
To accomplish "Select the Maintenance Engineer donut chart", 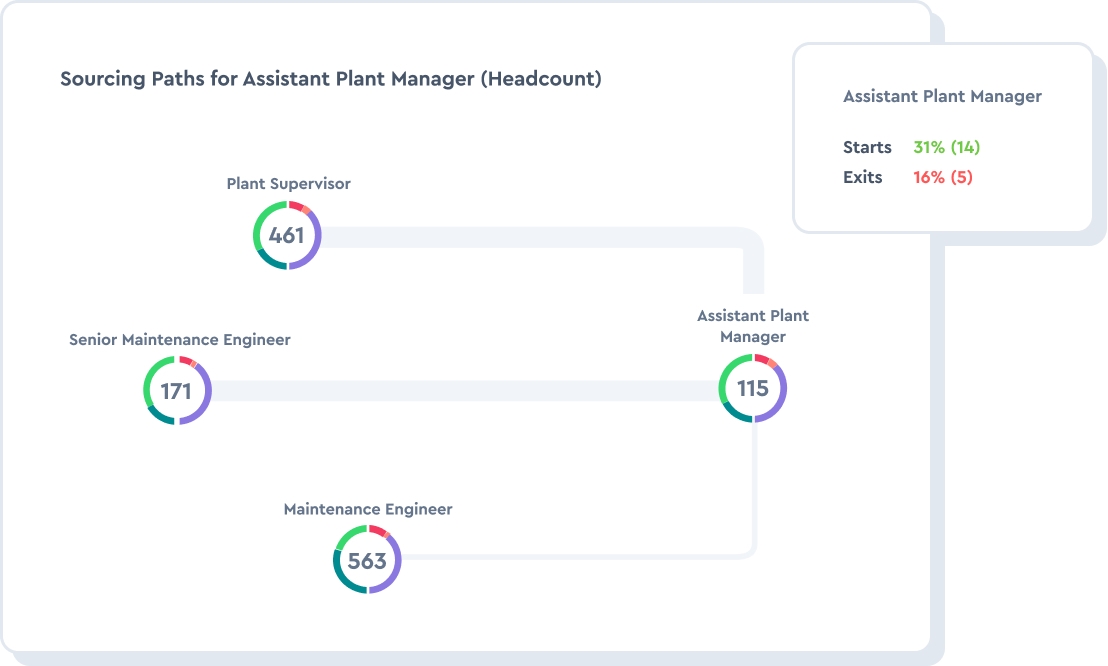I will coord(367,560).
